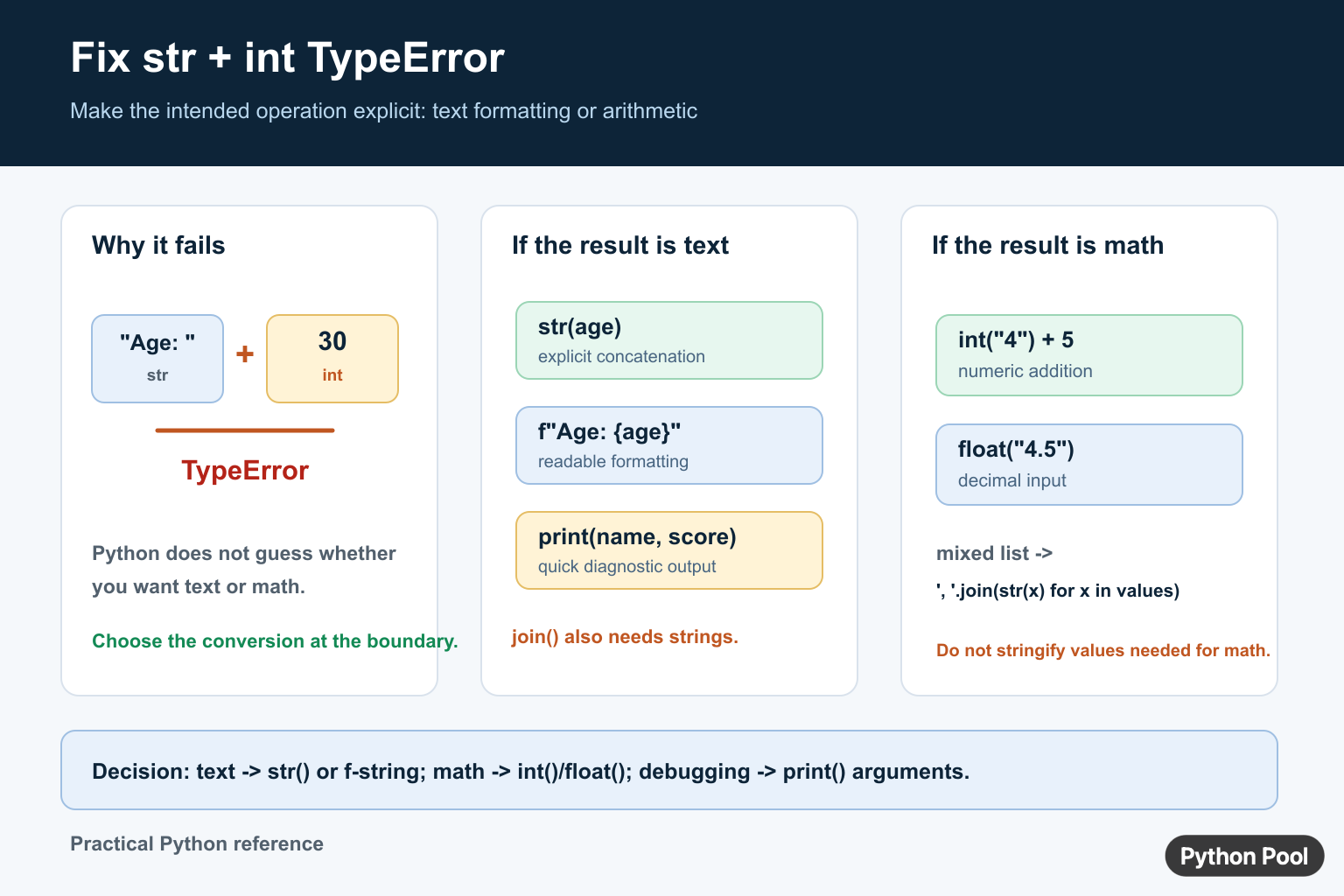Click the 'Fix str + int TypeError' title
This screenshot has height=896, width=1344.
click(287, 59)
